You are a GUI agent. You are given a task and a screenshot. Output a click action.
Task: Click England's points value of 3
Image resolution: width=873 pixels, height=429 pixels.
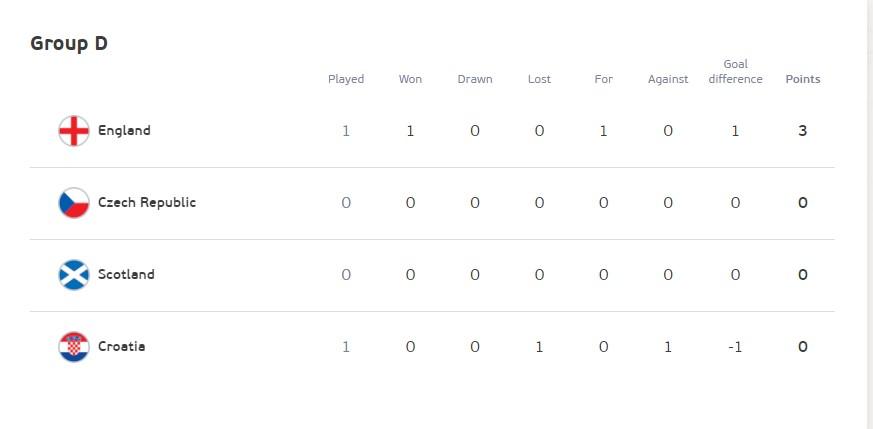point(802,131)
